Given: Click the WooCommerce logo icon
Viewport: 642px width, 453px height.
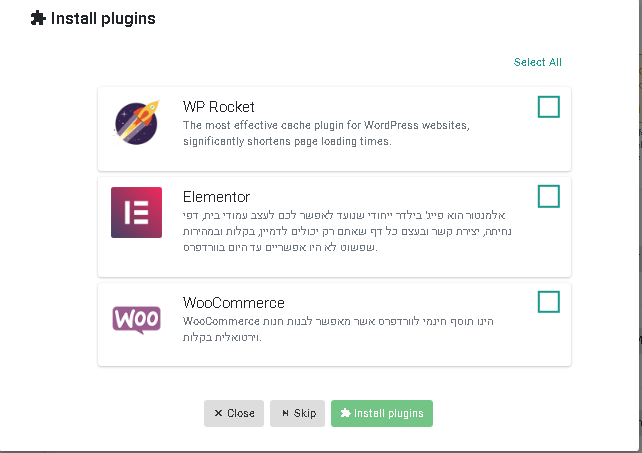Looking at the screenshot, I should [136, 319].
